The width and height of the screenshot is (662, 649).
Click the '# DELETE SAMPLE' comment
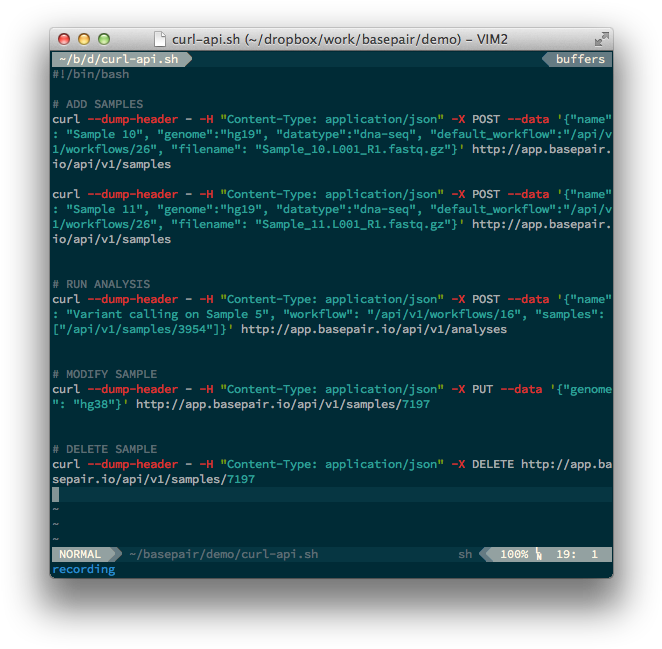pos(105,449)
